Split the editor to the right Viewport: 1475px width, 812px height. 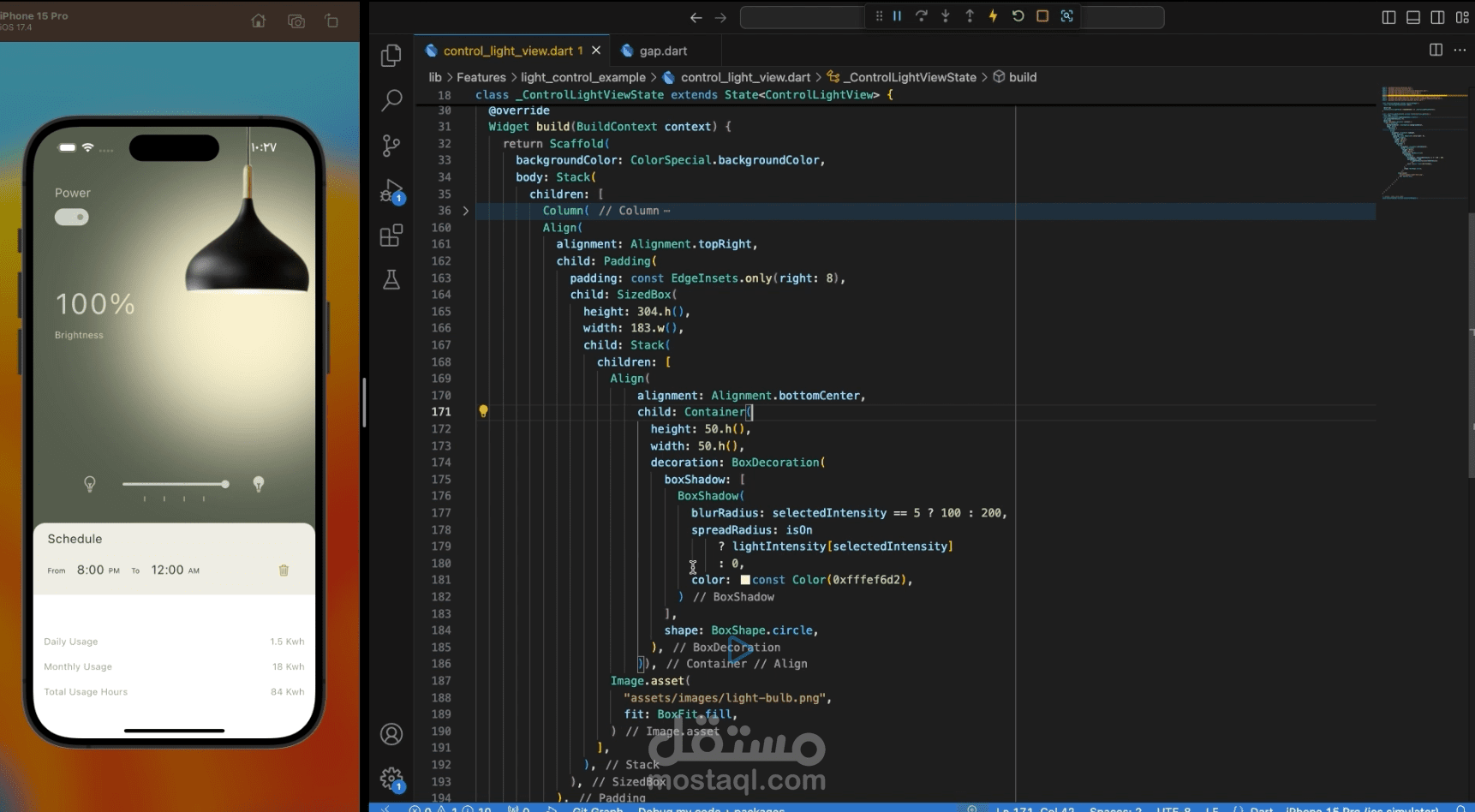click(1436, 50)
